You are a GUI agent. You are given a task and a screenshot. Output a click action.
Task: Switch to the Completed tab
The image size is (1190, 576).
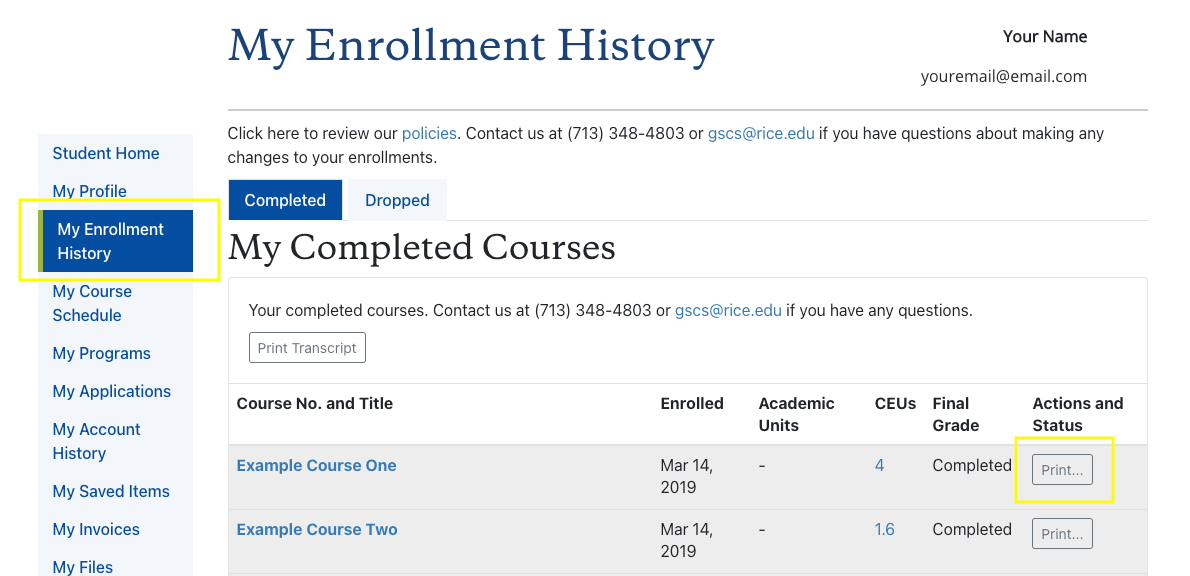click(x=285, y=200)
